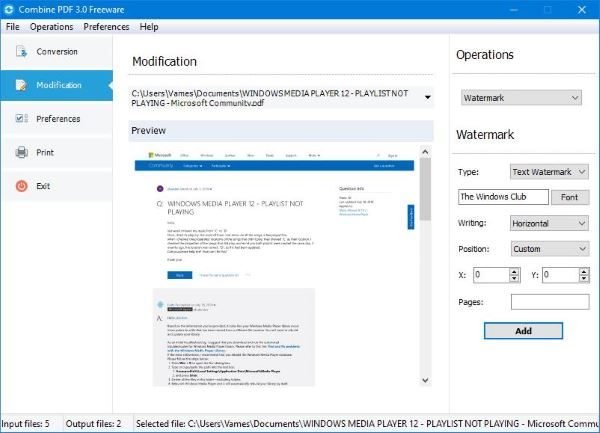Viewport: 600px width, 433px height.
Task: Click the Add watermark button
Action: pyautogui.click(x=523, y=331)
